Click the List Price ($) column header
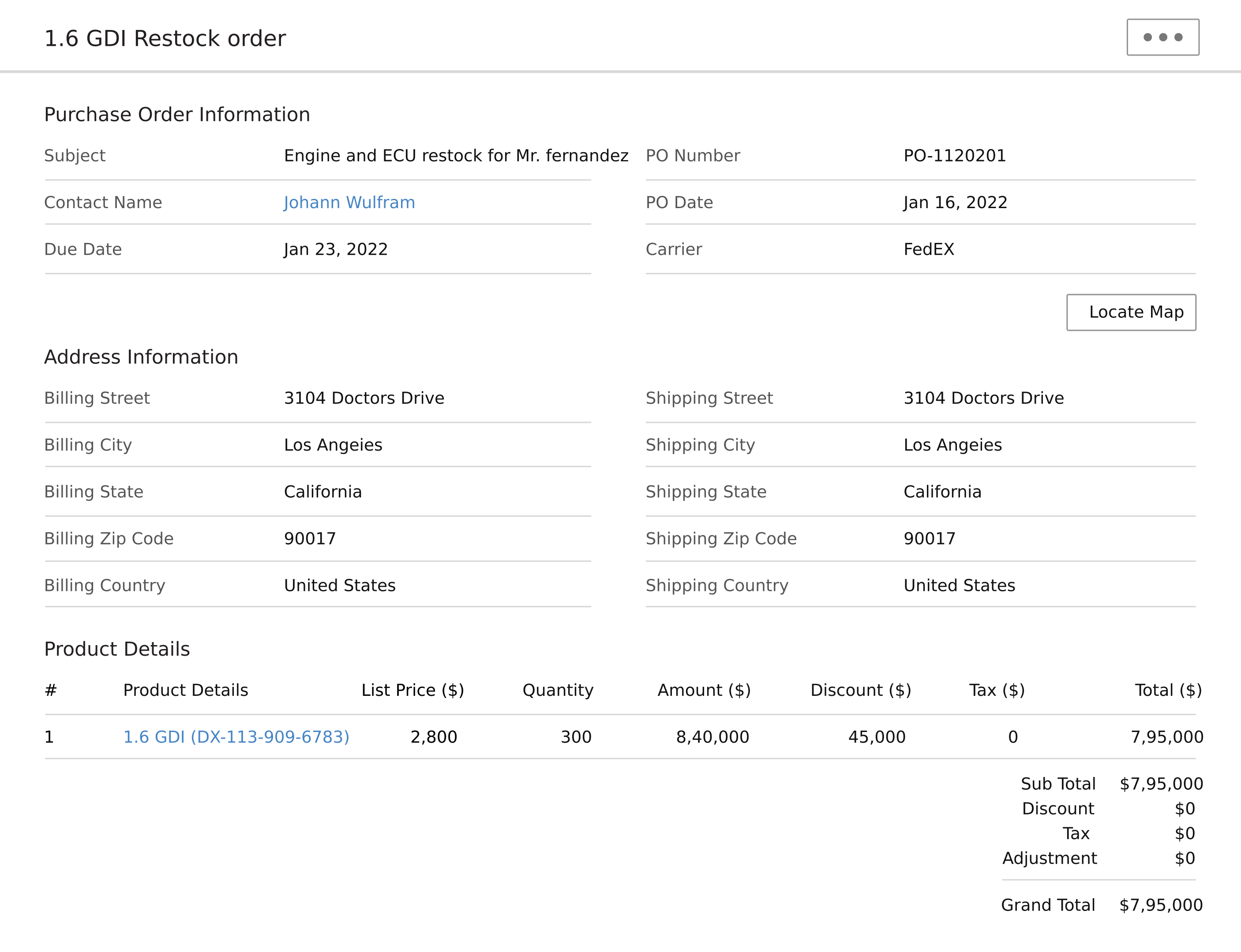1241x952 pixels. [413, 690]
